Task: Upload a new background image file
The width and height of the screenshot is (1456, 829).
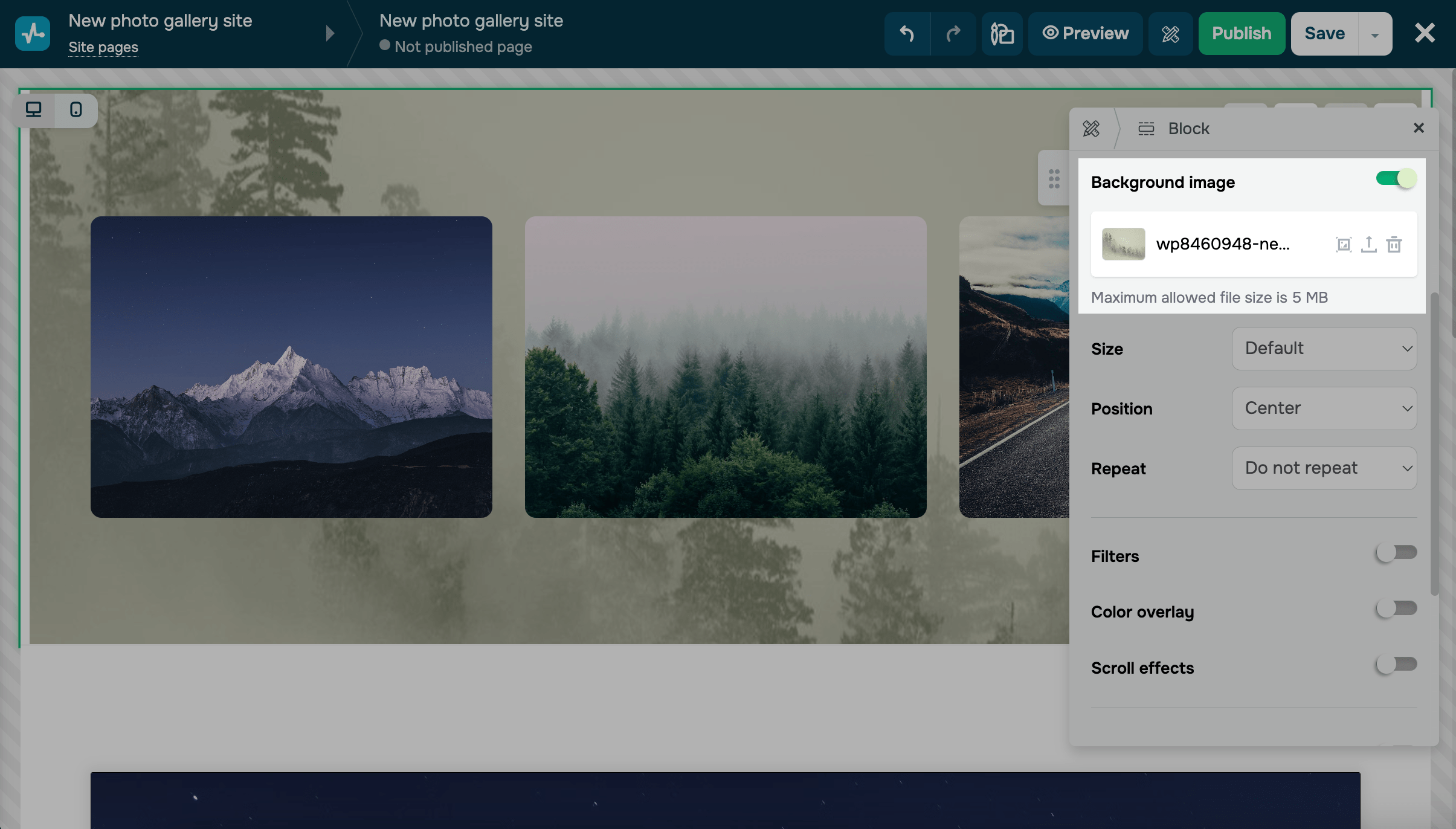Action: click(1368, 244)
